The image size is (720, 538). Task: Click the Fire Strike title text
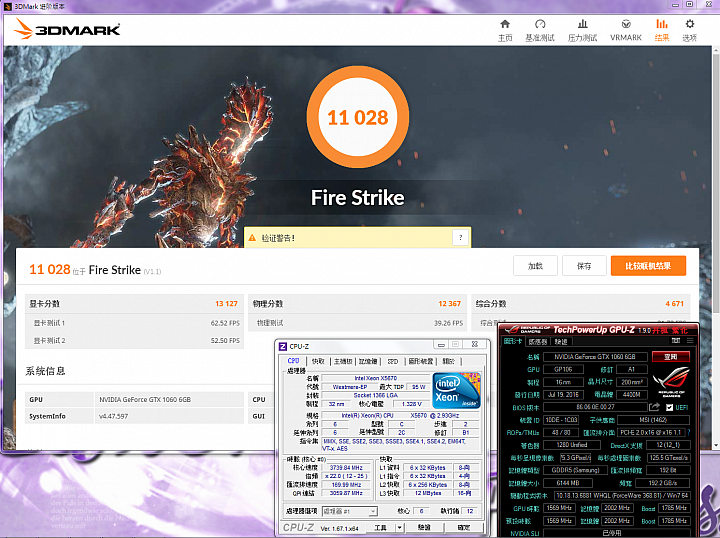click(358, 198)
